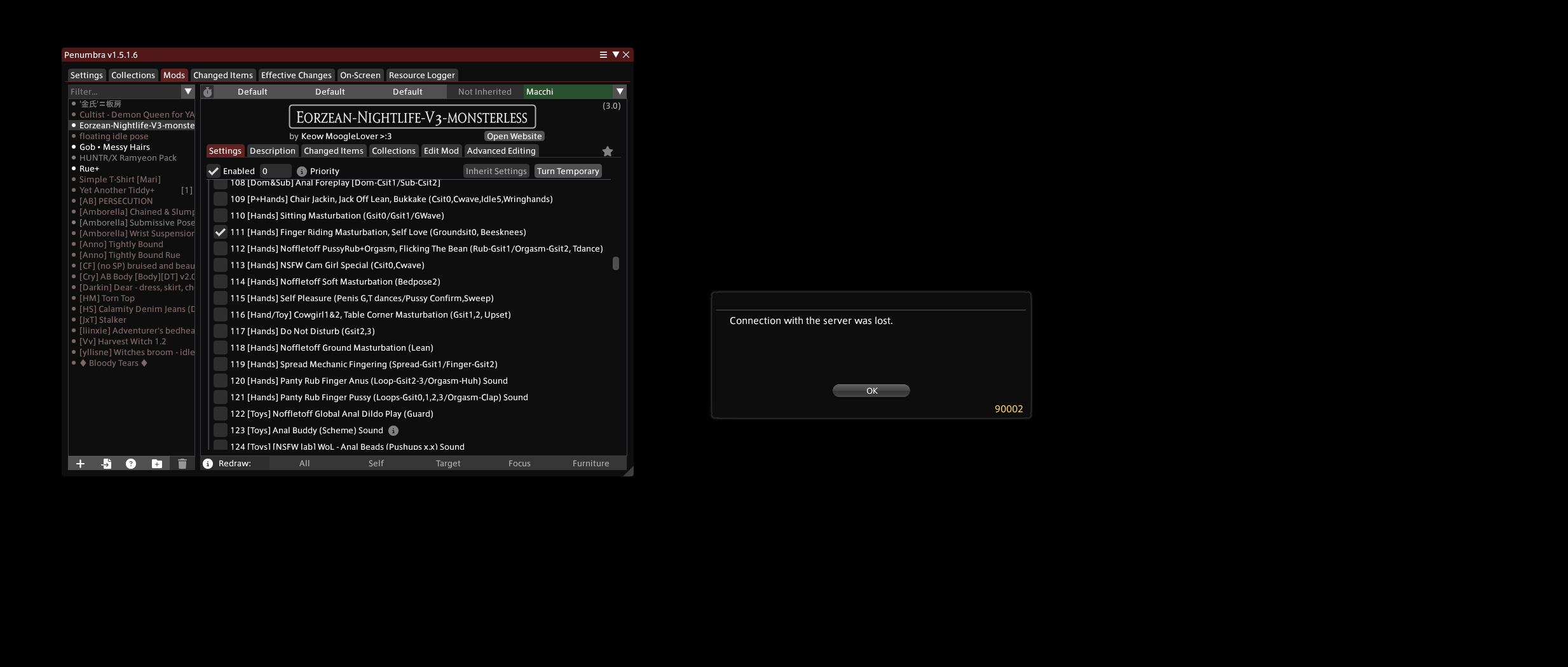Open the top-level Settings tab

click(x=86, y=75)
